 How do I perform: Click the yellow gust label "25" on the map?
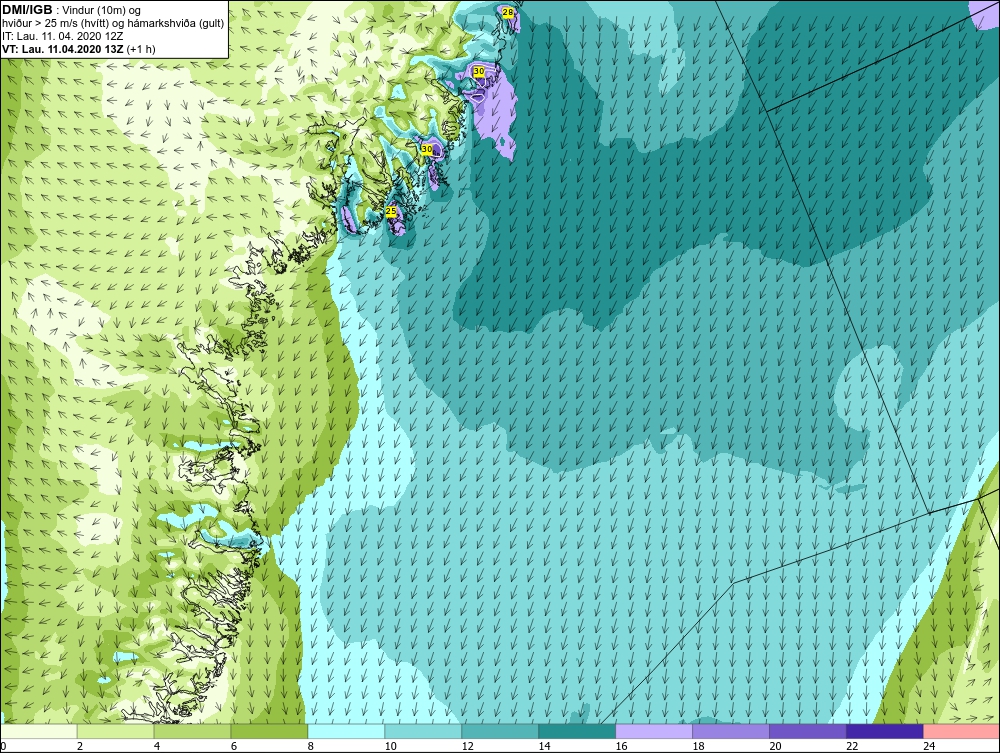coord(391,211)
